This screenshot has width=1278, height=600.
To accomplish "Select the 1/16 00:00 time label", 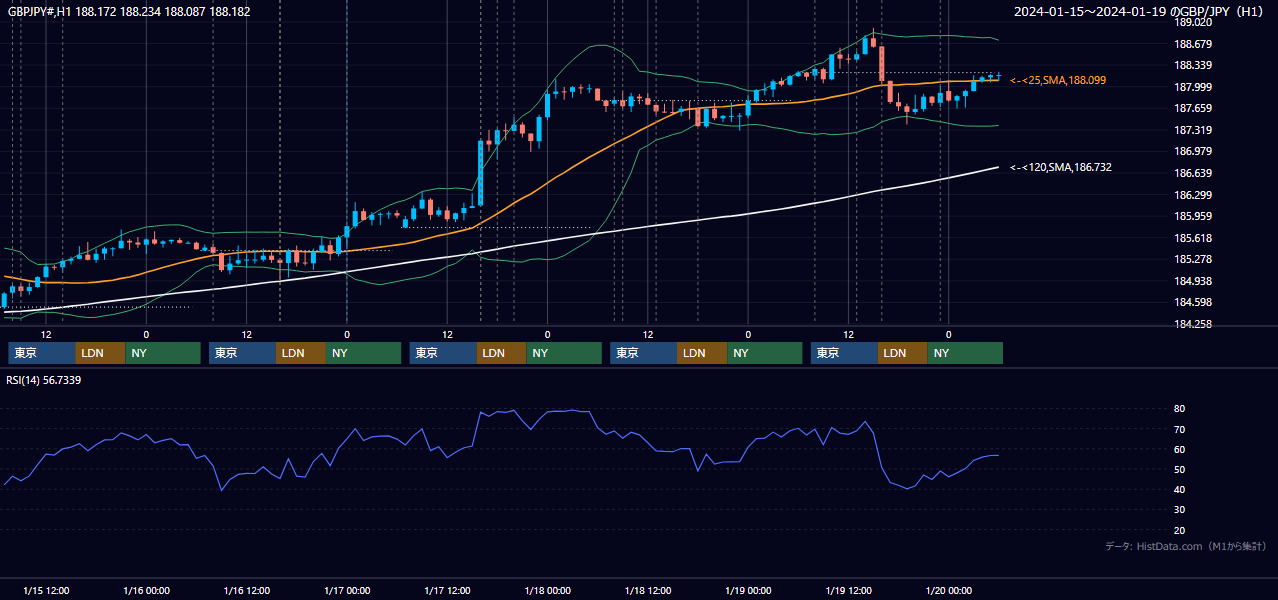I will click(146, 591).
